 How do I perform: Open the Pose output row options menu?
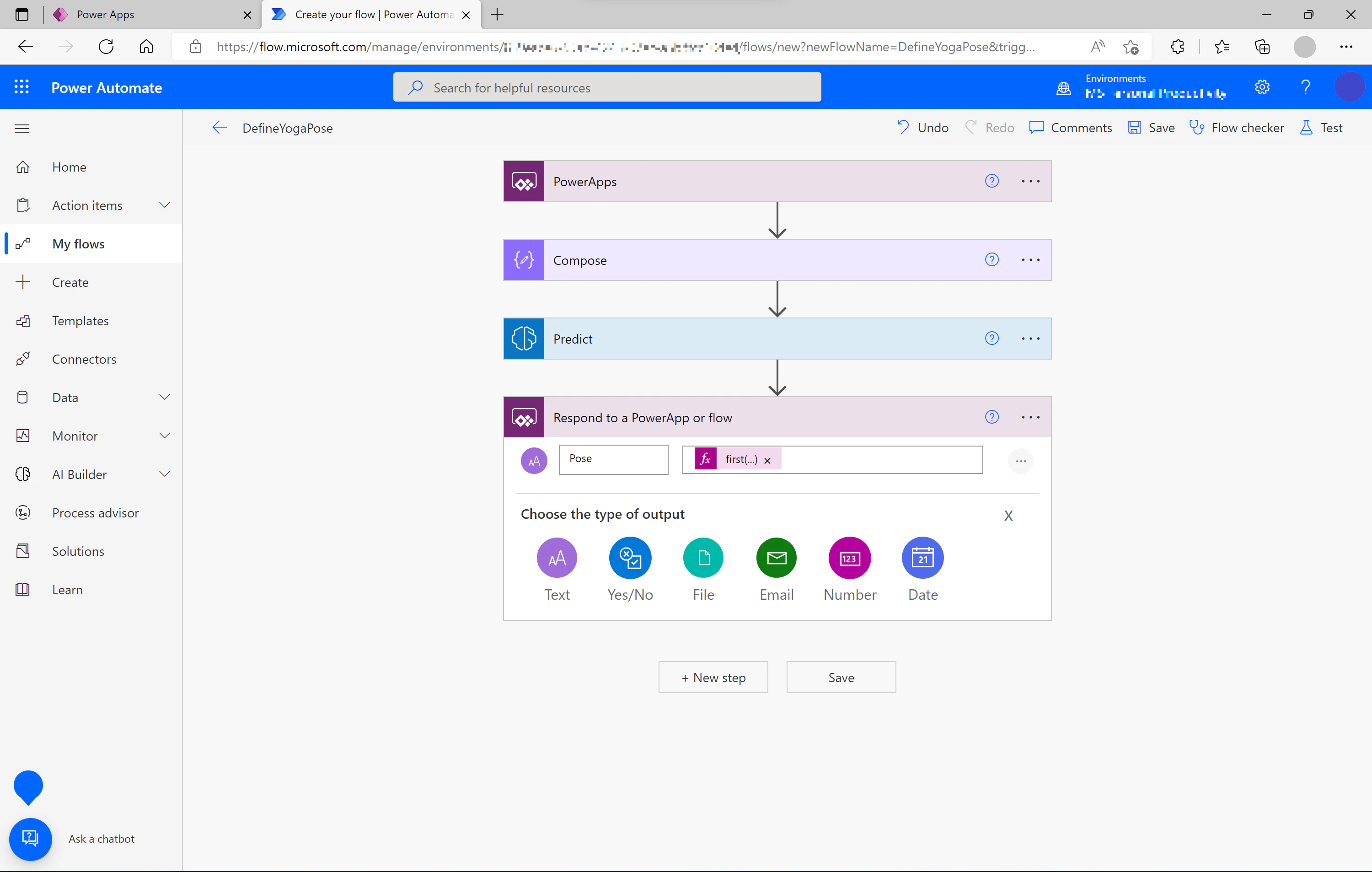pos(1020,461)
